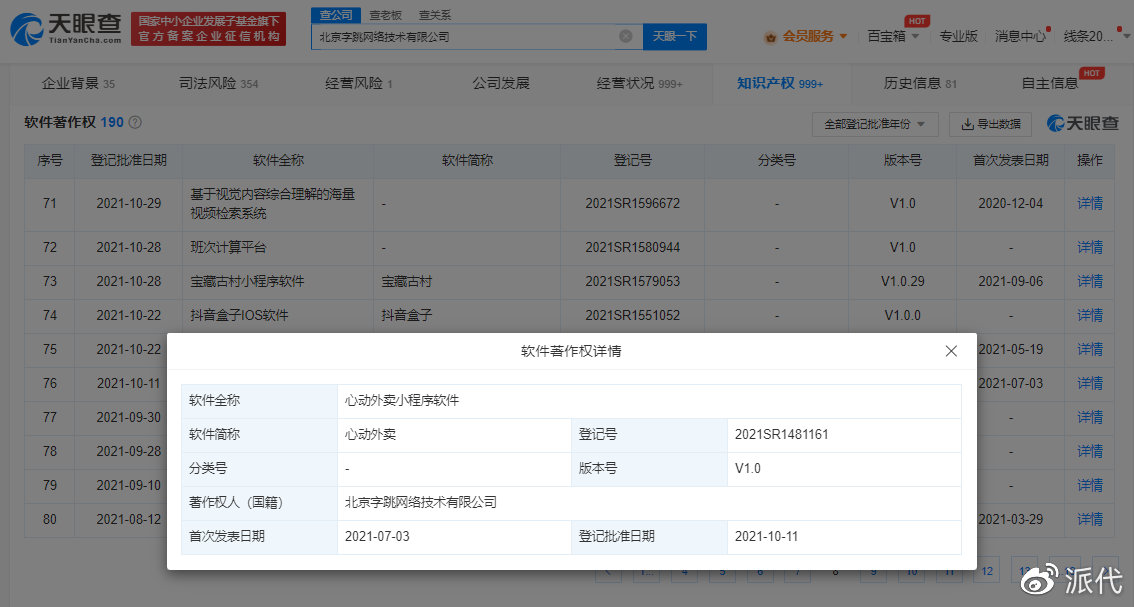Open 详情 for row 76
The height and width of the screenshot is (607, 1134).
tap(1090, 383)
